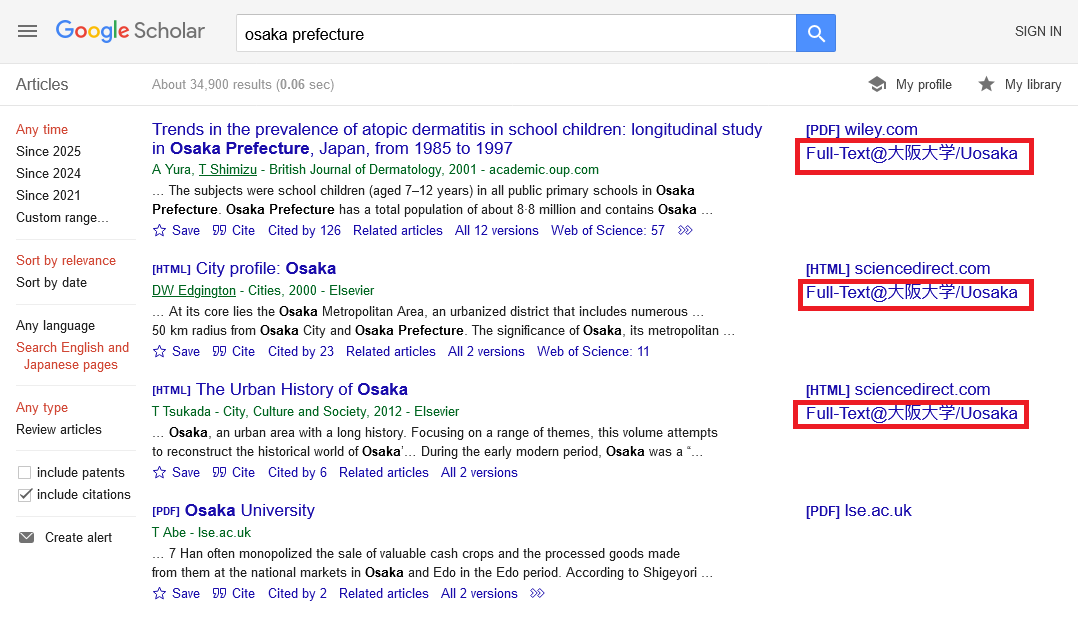Open author T Shimizu profile link
This screenshot has width=1078, height=626.
[228, 170]
